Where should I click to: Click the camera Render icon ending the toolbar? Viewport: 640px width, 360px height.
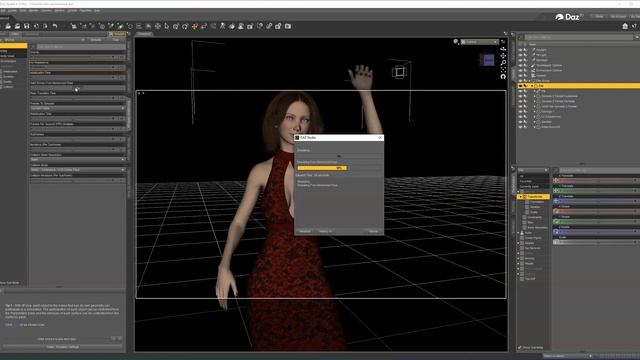click(288, 26)
